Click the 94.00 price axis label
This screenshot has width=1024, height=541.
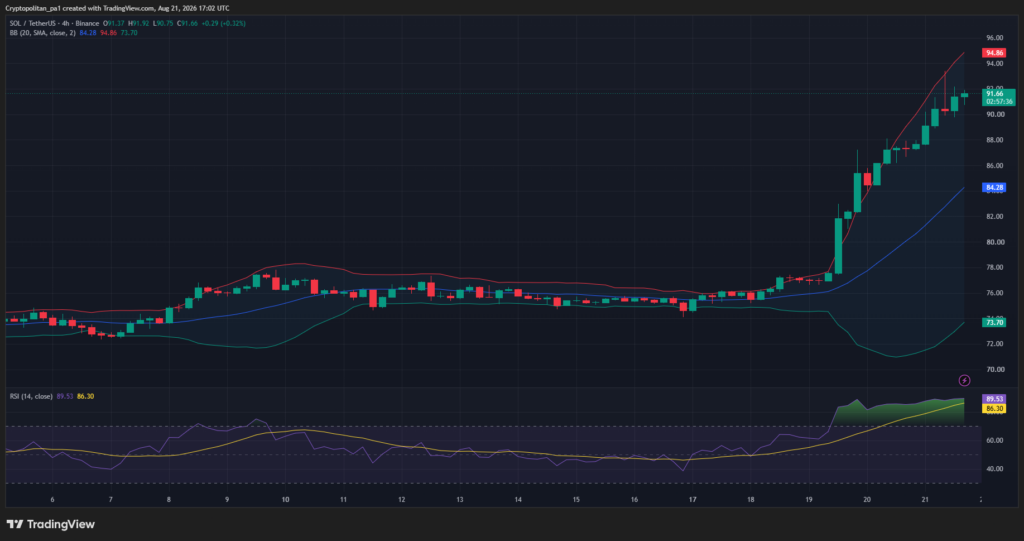point(995,63)
